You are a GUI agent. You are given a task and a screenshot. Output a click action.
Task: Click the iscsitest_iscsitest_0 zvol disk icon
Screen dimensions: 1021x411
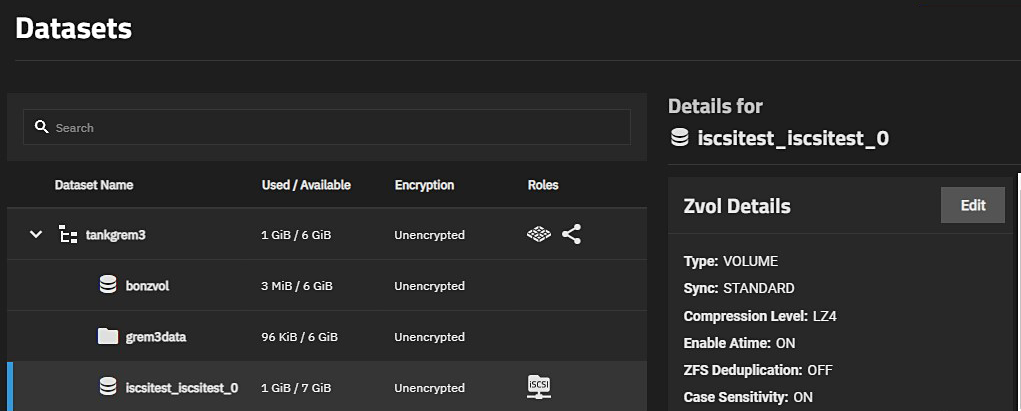(x=108, y=386)
